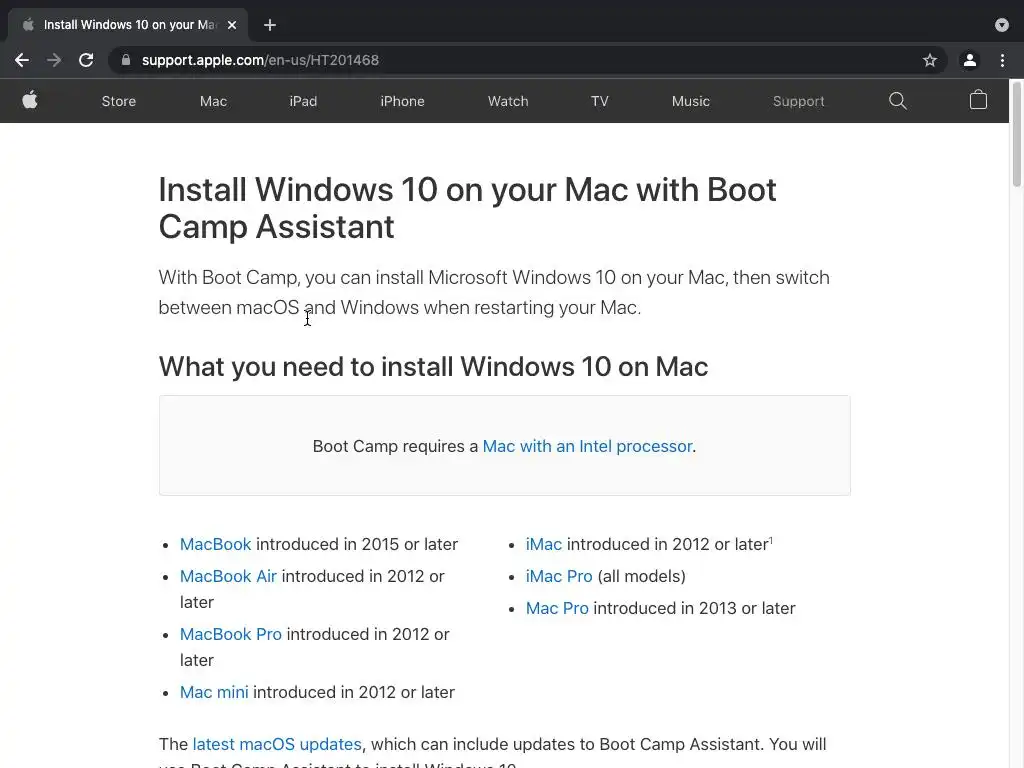1024x768 pixels.
Task: Select the Install Windows 10 browser tab
Action: (x=128, y=25)
